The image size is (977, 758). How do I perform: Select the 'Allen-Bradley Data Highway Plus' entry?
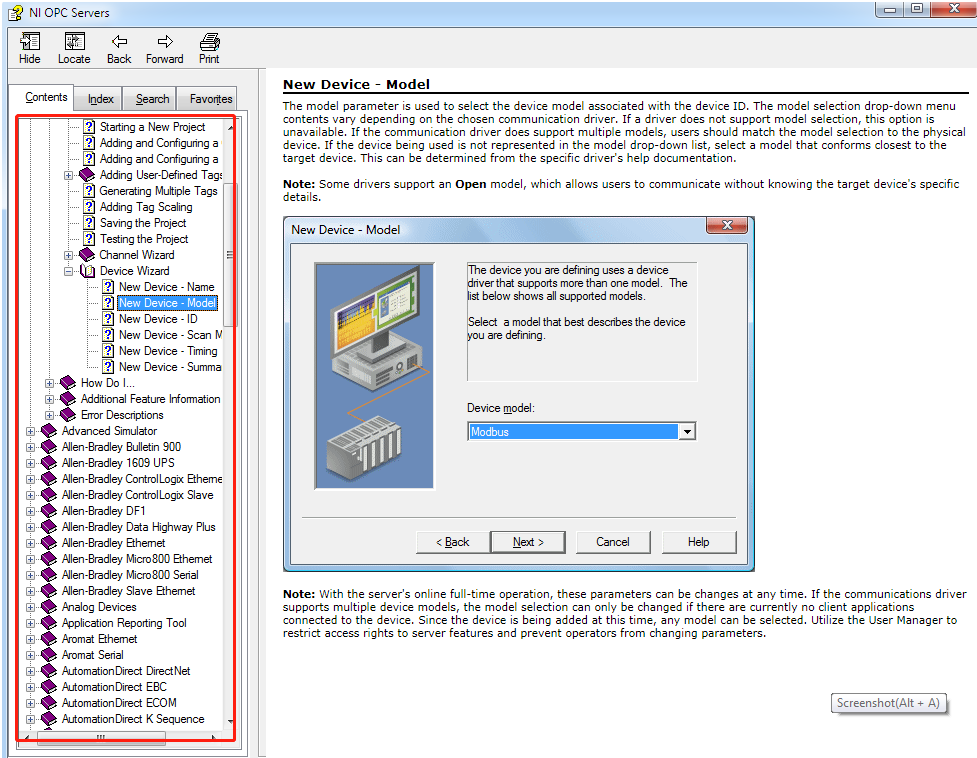(139, 528)
